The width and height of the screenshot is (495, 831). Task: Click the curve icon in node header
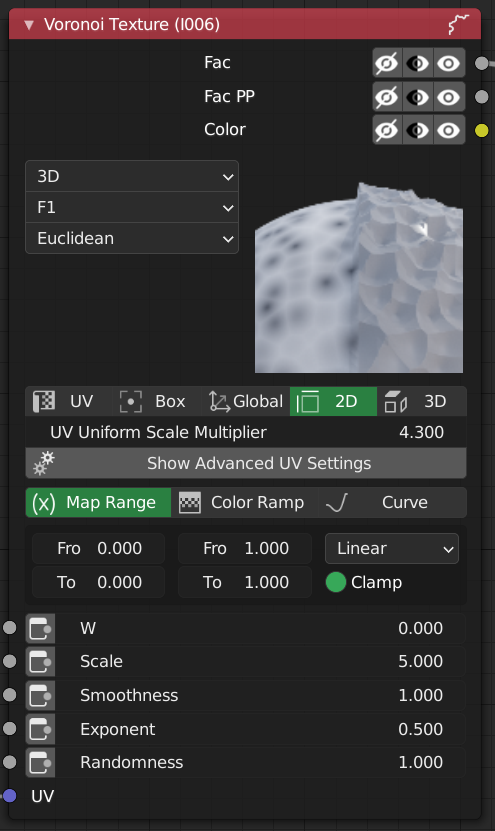click(x=458, y=24)
